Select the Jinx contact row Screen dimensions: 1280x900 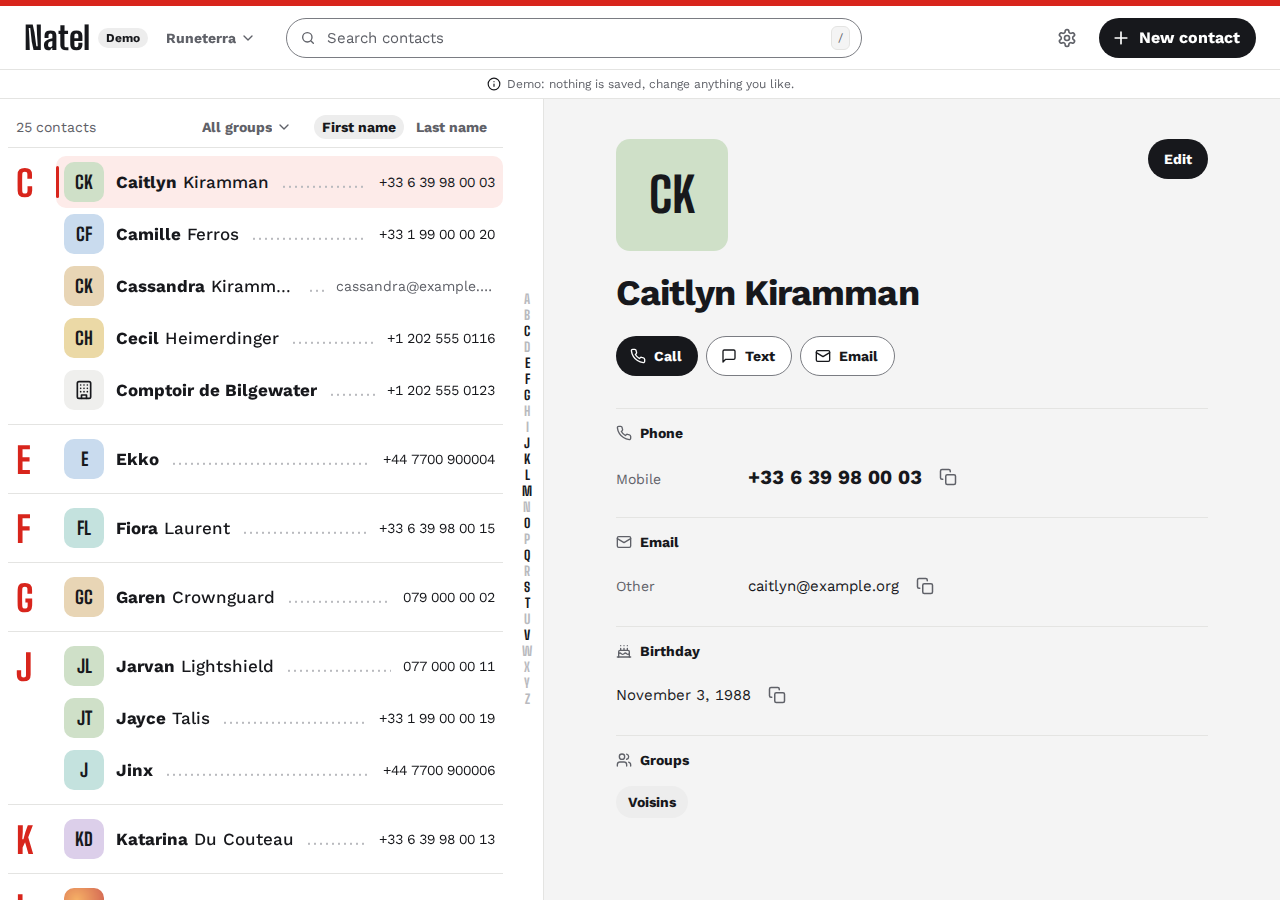pyautogui.click(x=280, y=770)
